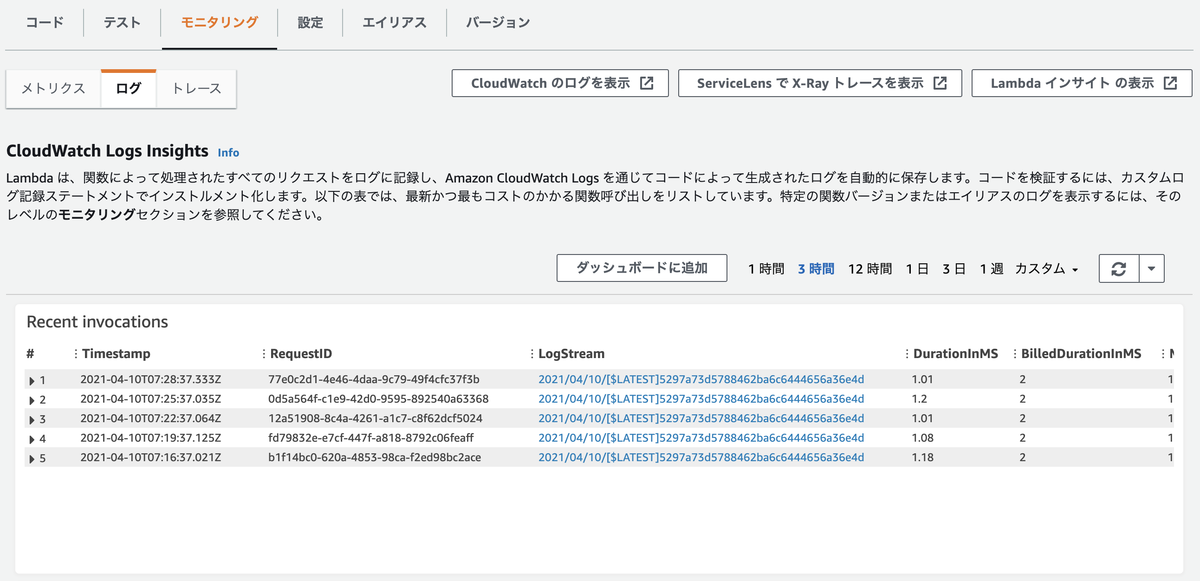Screen dimensions: 1200x581
Task: Click the Timestamp column menu dots
Action: click(x=76, y=354)
